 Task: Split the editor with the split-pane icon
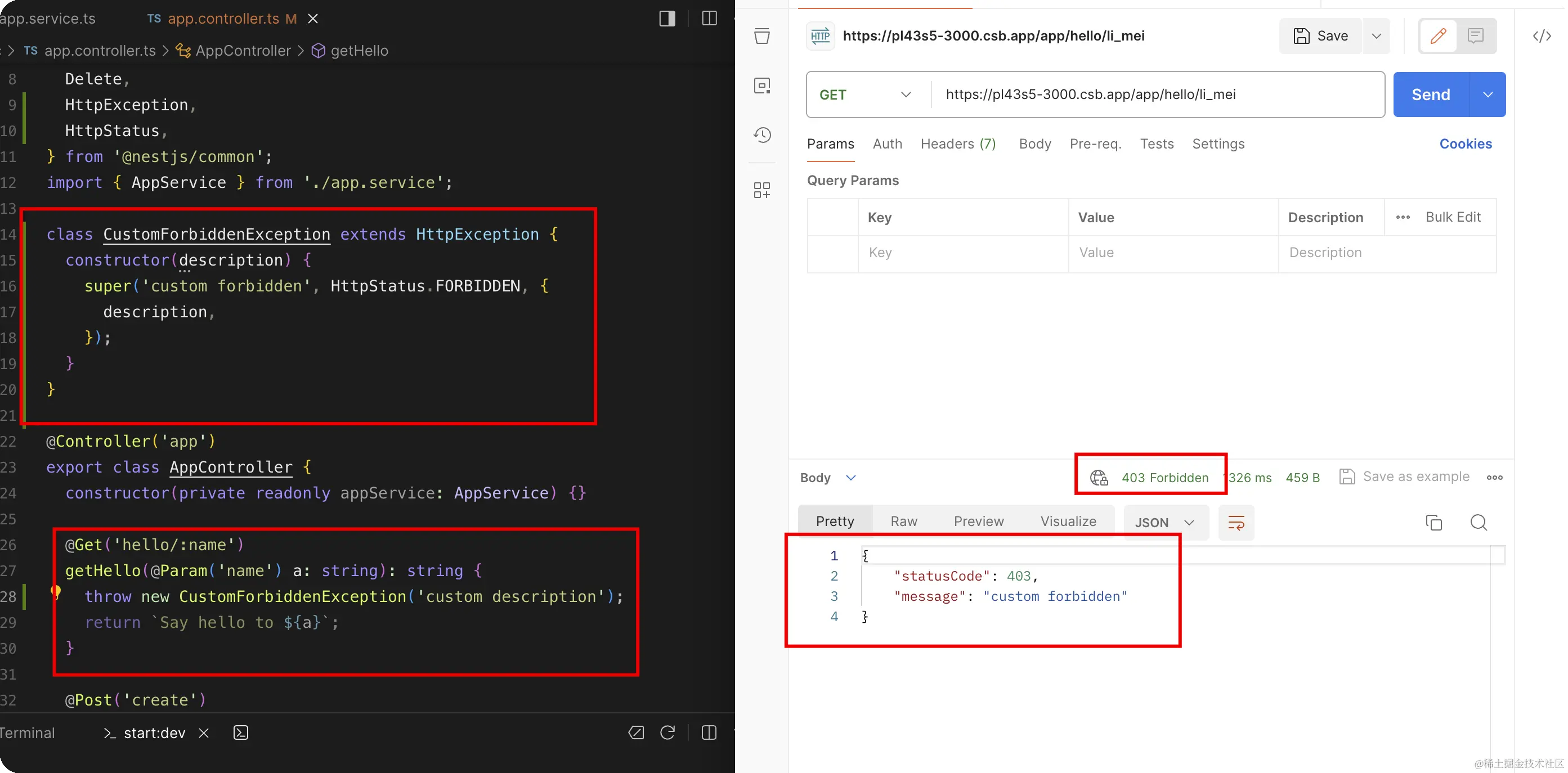(x=709, y=18)
